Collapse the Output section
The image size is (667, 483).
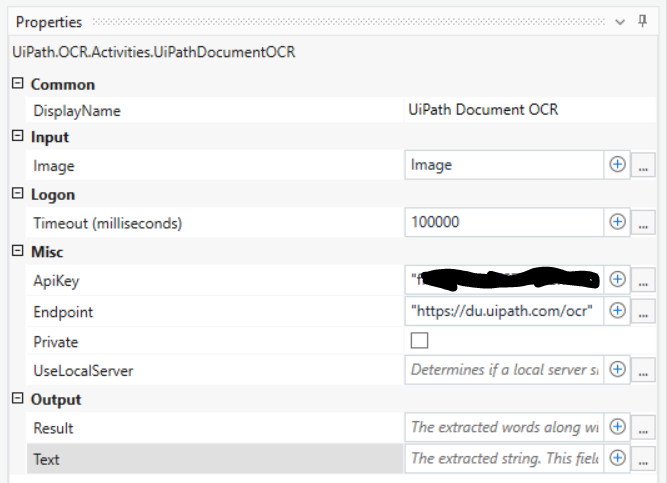(17, 398)
